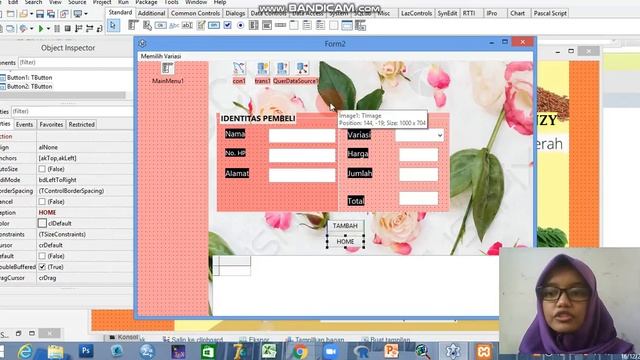Click the Save file toolbar icon
Viewport: 640px width, 360px height.
(40, 14)
